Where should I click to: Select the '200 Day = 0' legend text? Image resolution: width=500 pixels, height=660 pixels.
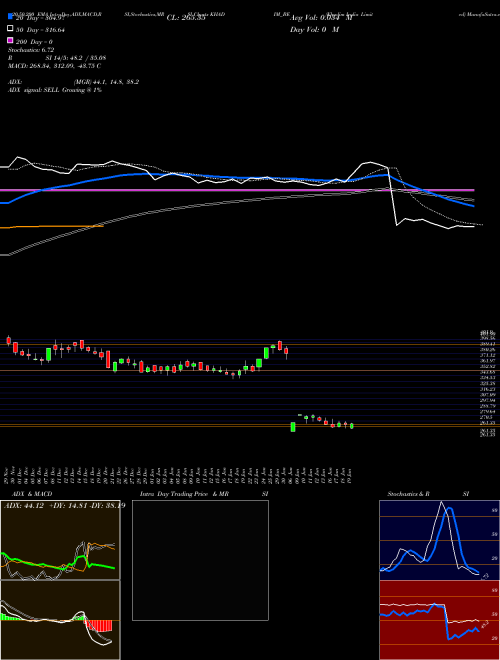(34, 42)
